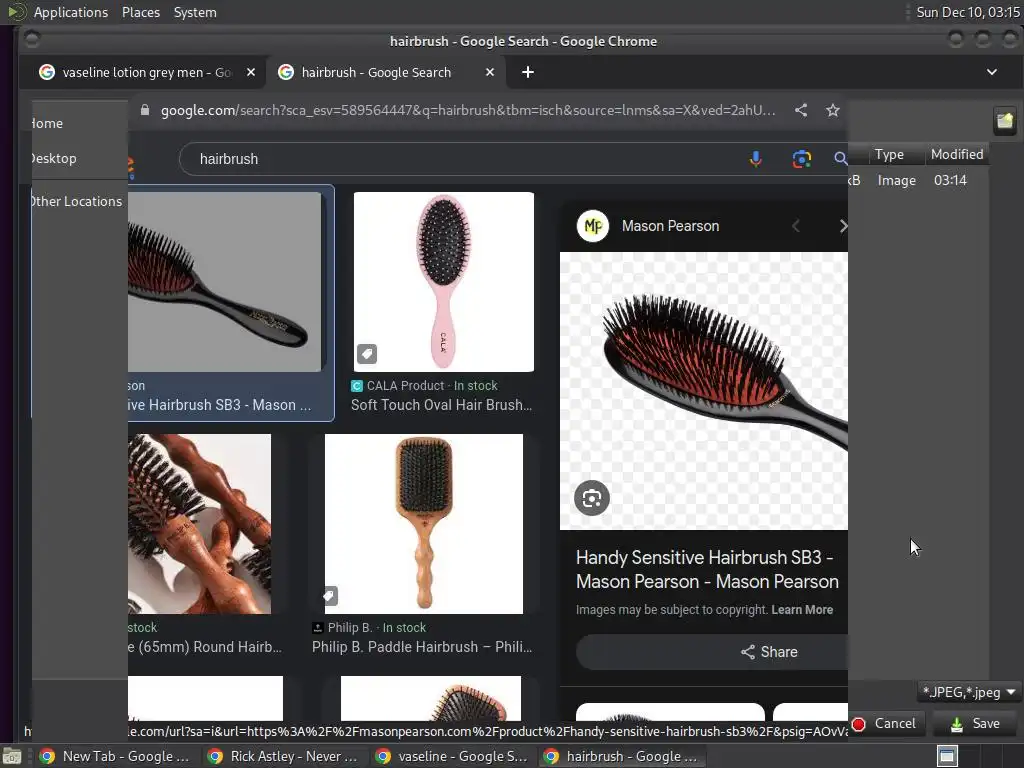Open the Philip B. paddle hairbrush thumbnail
The height and width of the screenshot is (768, 1024).
[x=423, y=524]
